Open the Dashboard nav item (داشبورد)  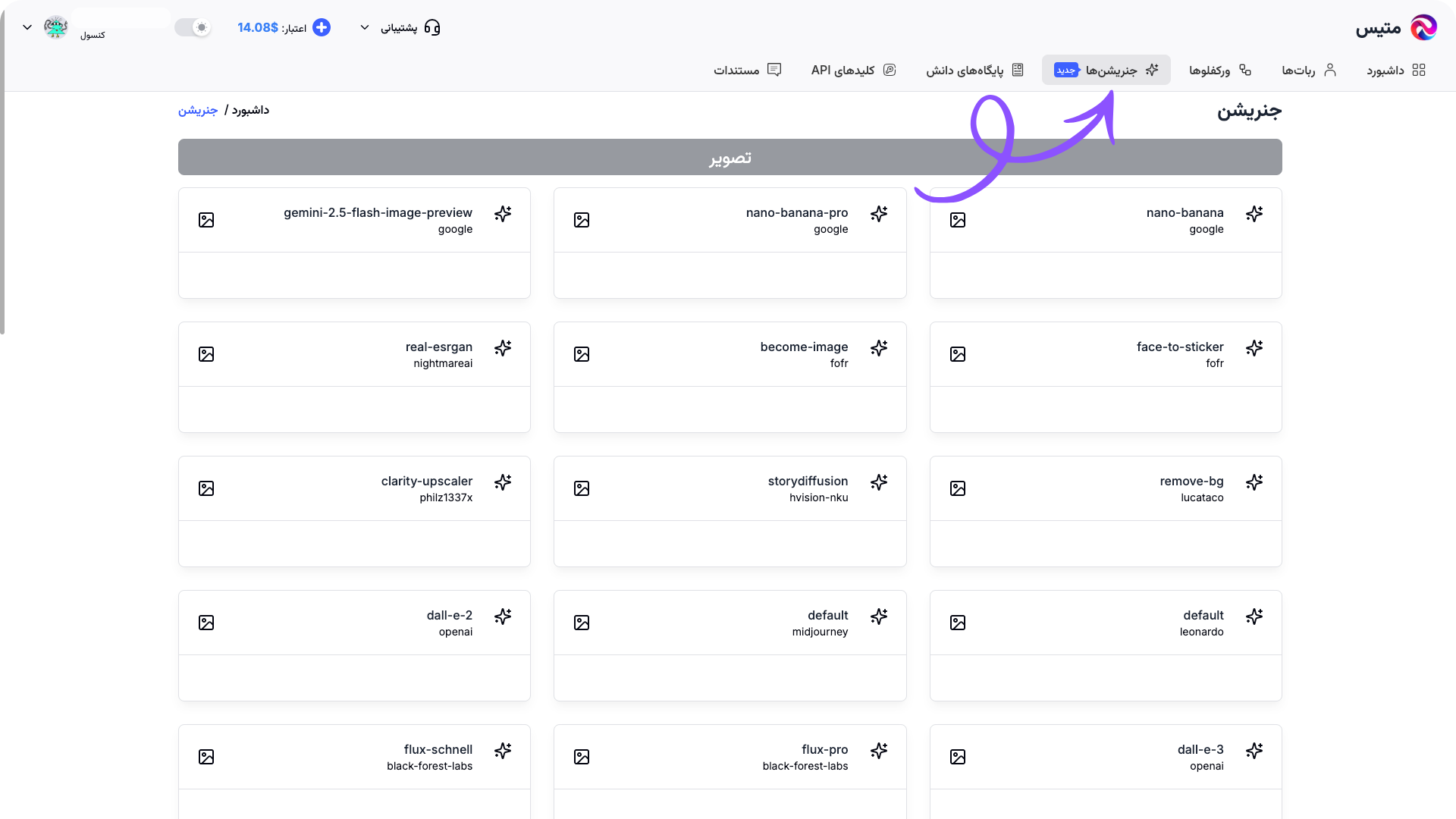coord(1396,70)
